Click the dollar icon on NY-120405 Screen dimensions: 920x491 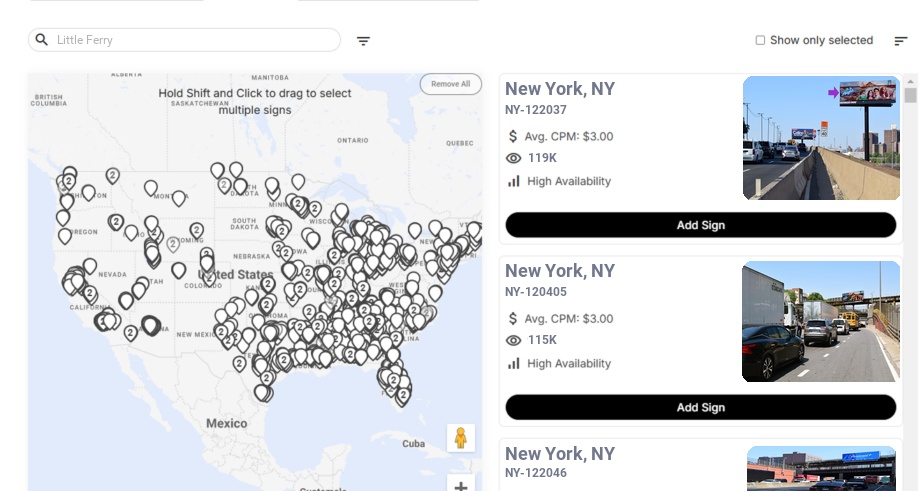pos(513,318)
